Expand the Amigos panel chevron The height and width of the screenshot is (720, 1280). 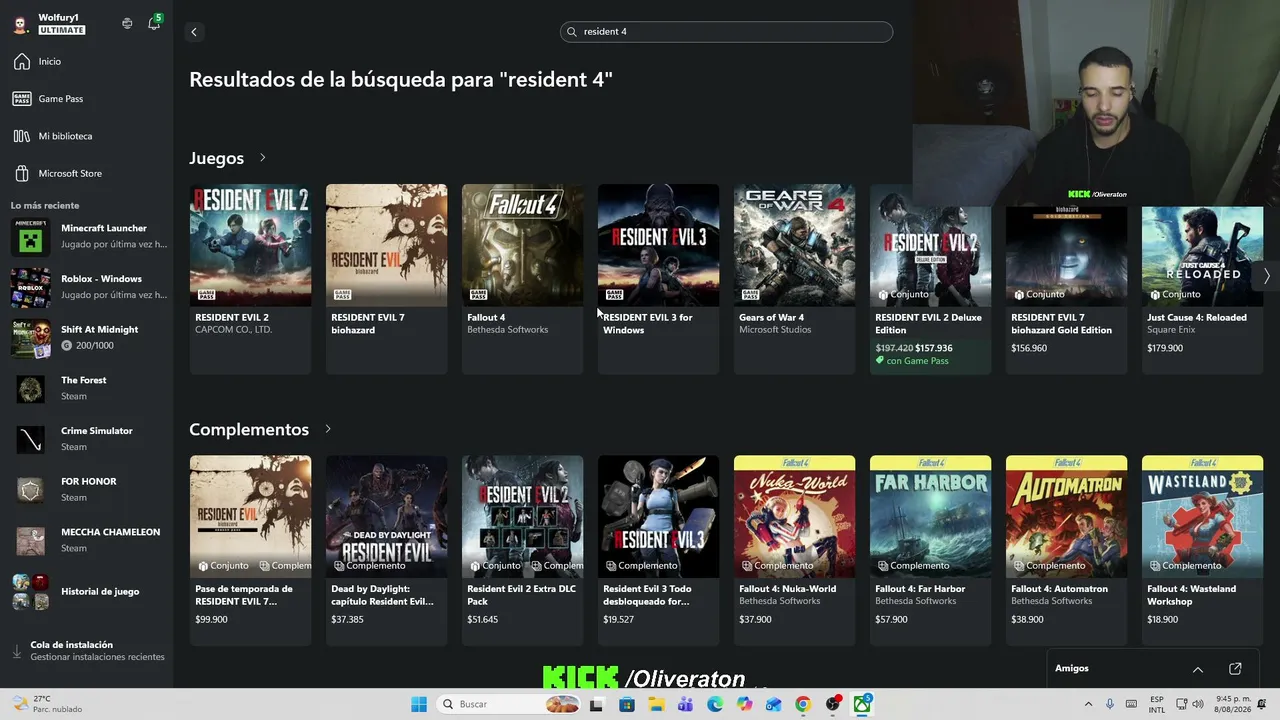click(1198, 669)
